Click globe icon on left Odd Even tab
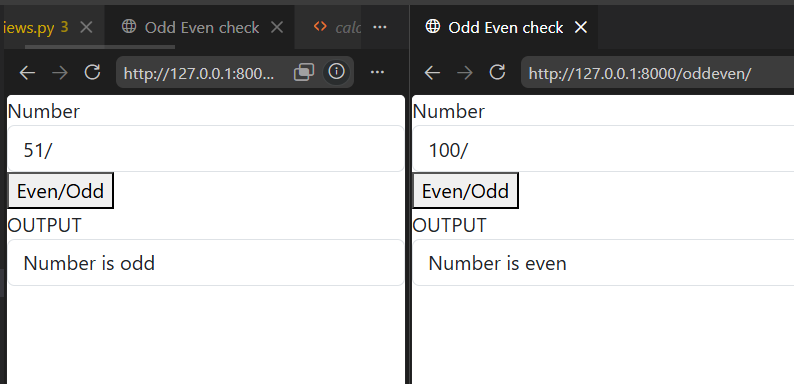This screenshot has height=384, width=794. 129,27
